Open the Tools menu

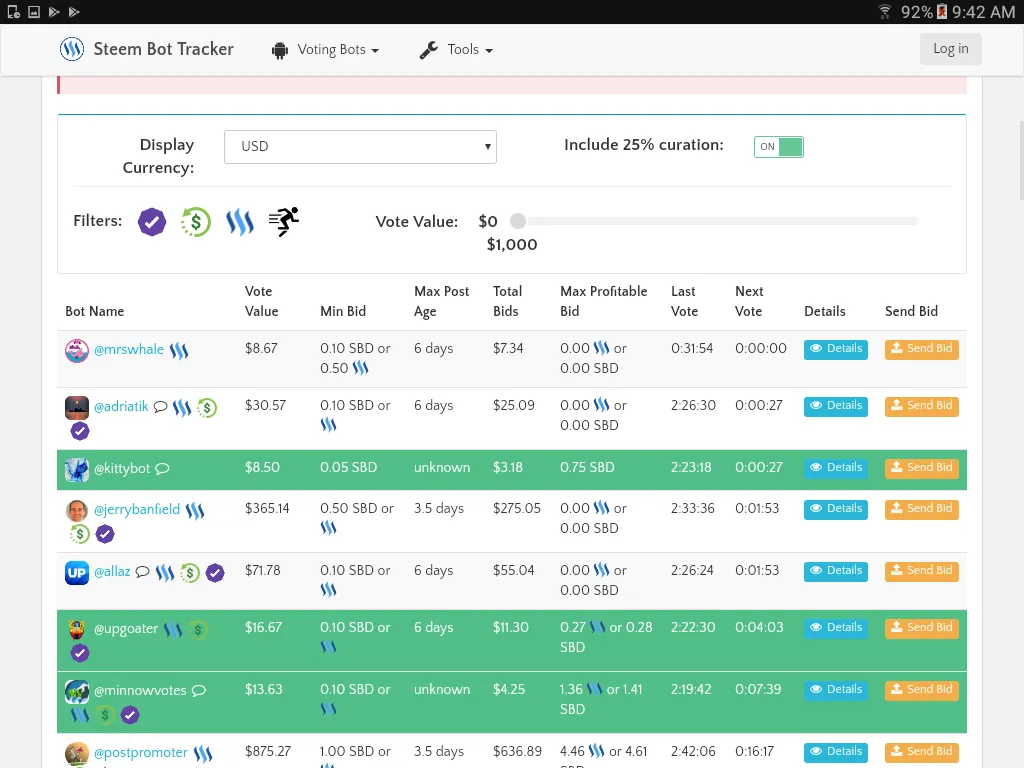coord(456,50)
